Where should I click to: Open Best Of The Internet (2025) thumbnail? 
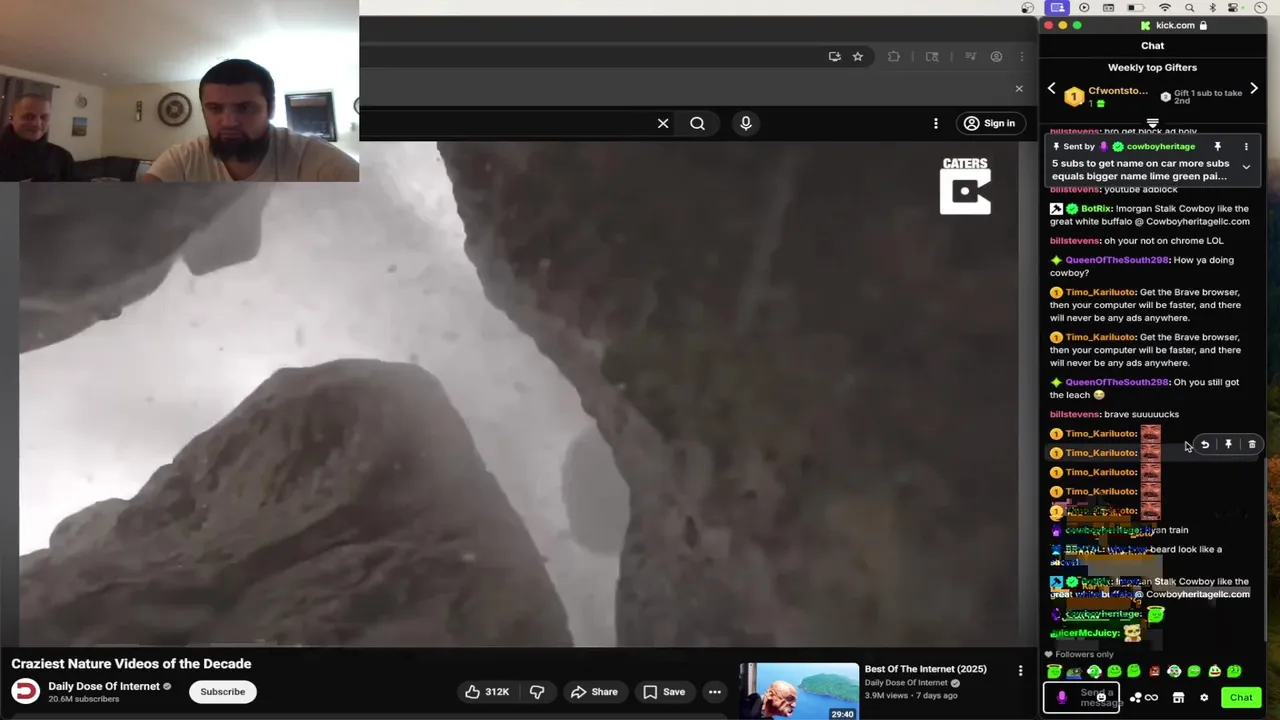click(x=799, y=691)
